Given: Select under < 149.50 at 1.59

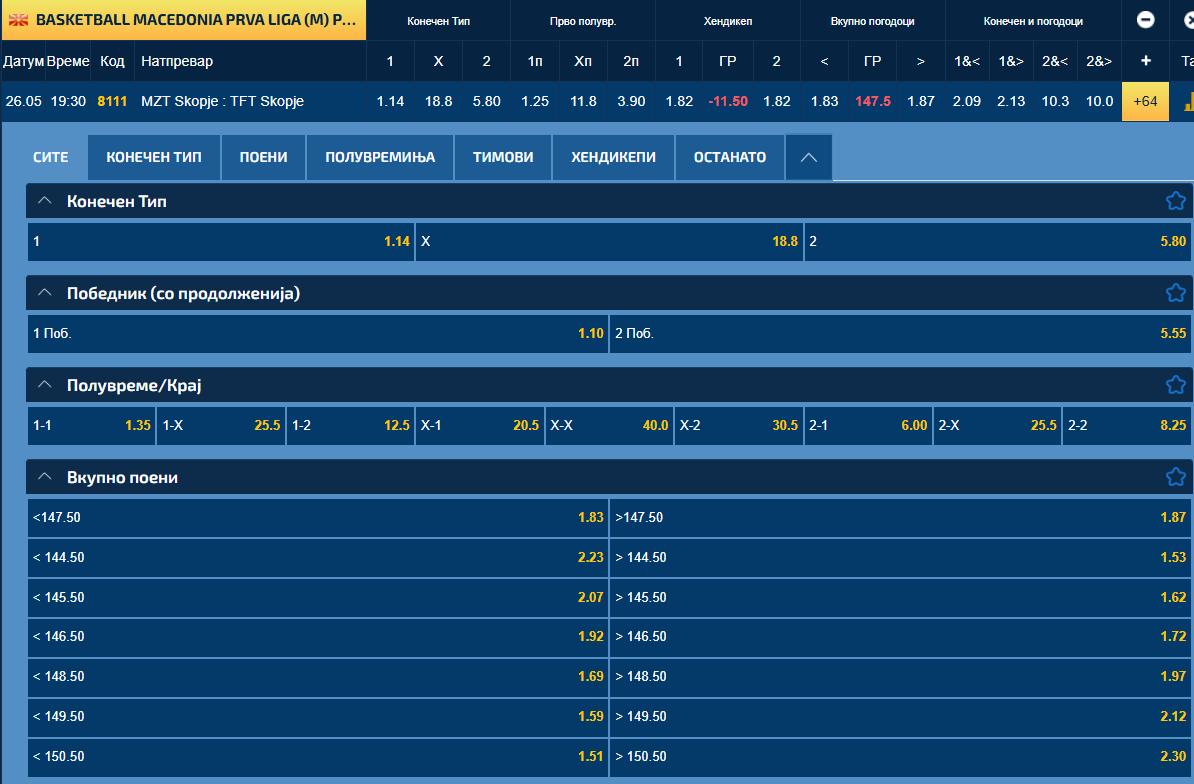Looking at the screenshot, I should point(318,716).
